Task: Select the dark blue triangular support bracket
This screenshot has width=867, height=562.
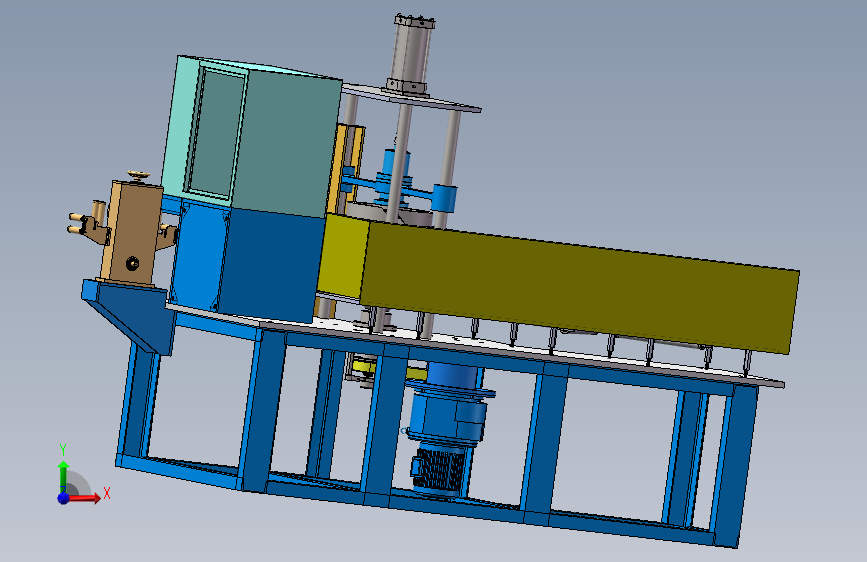Action: click(128, 315)
